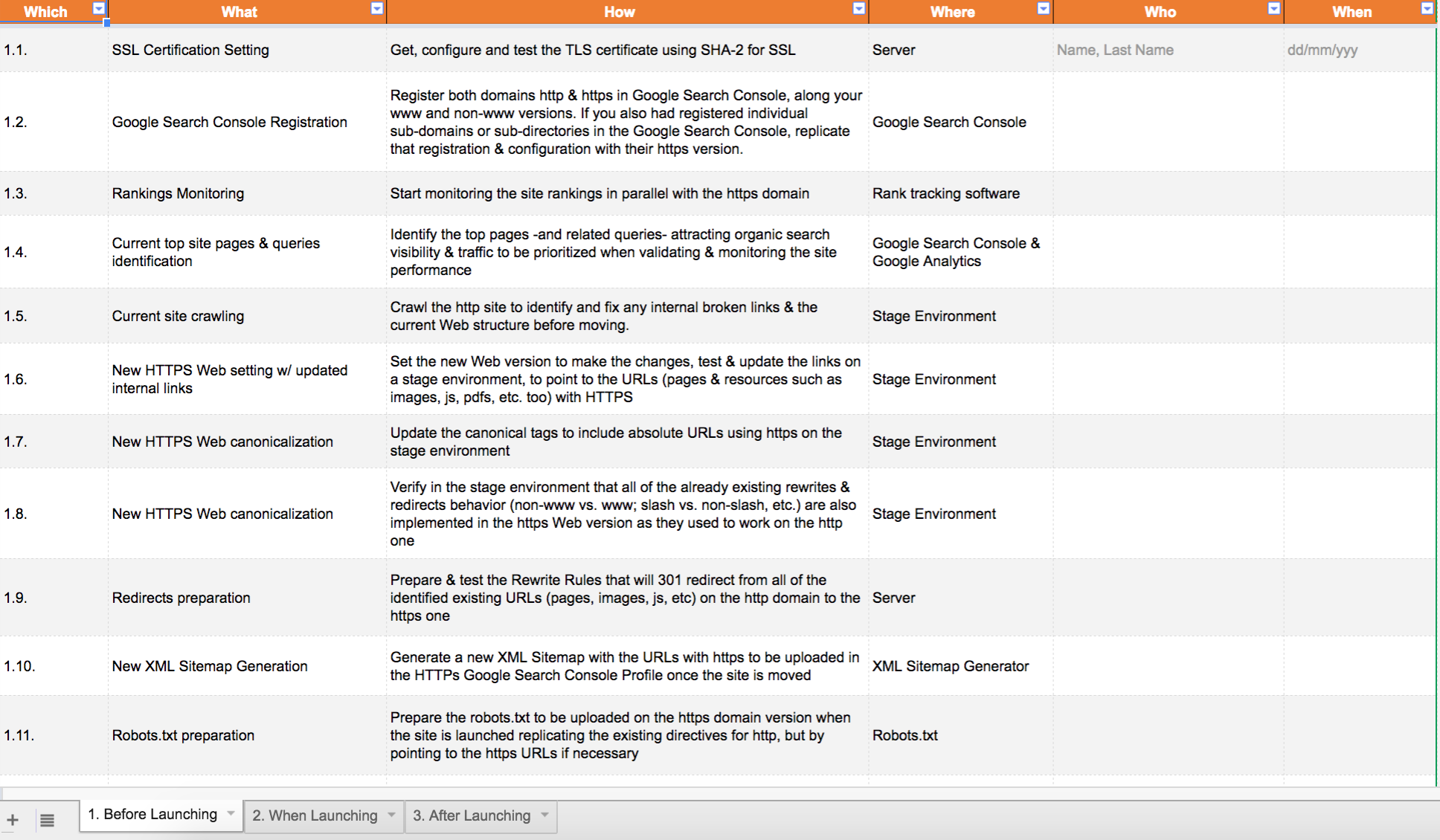Image resolution: width=1440 pixels, height=840 pixels.
Task: Open the filter icon on Which column
Action: pos(99,8)
